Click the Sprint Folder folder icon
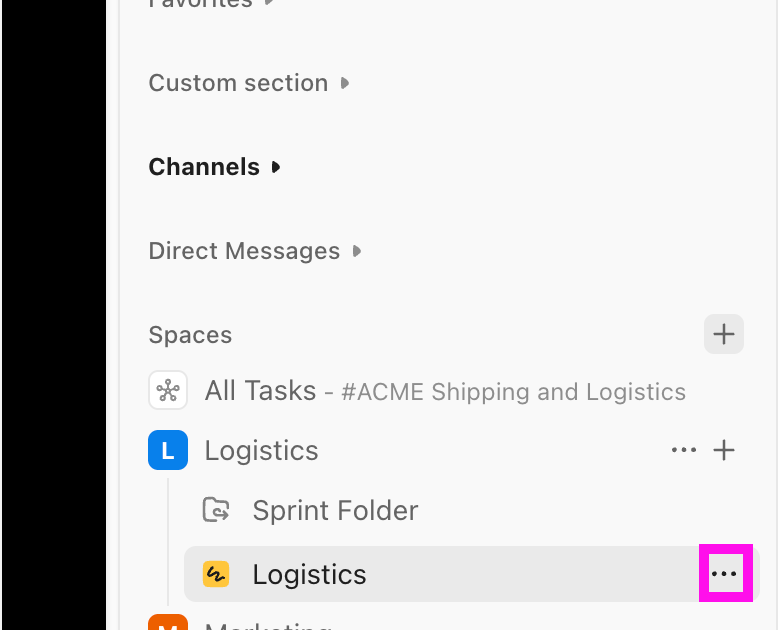 [216, 510]
